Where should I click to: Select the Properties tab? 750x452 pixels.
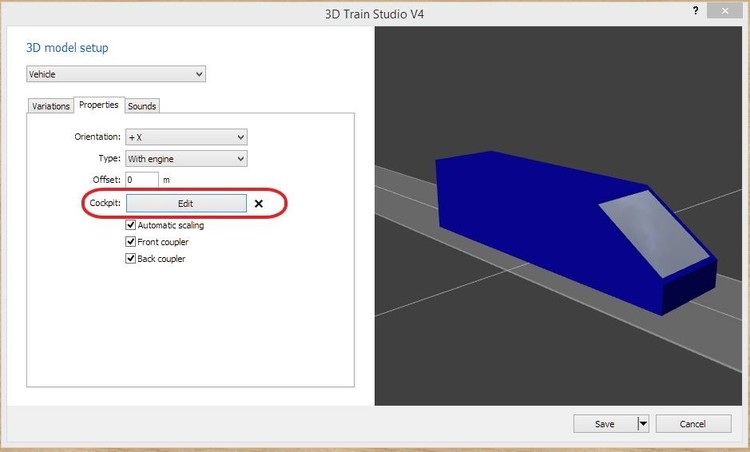[99, 105]
